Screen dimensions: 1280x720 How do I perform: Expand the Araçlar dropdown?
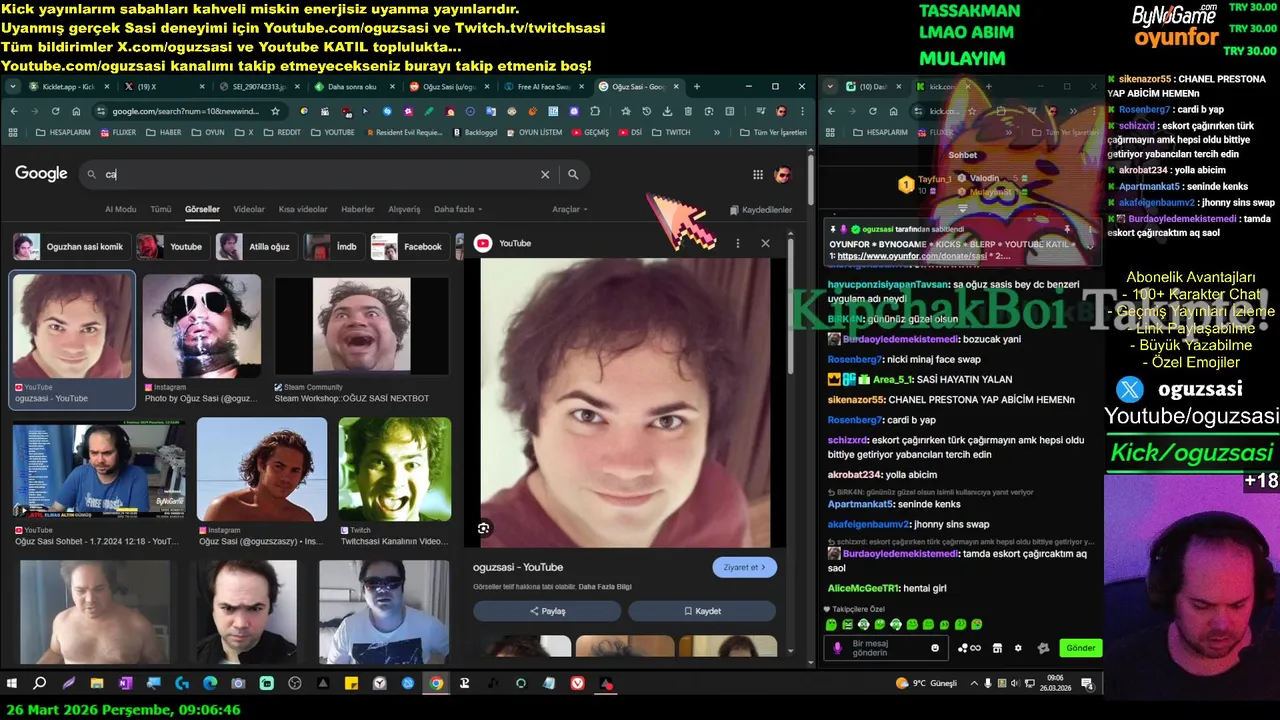(570, 209)
